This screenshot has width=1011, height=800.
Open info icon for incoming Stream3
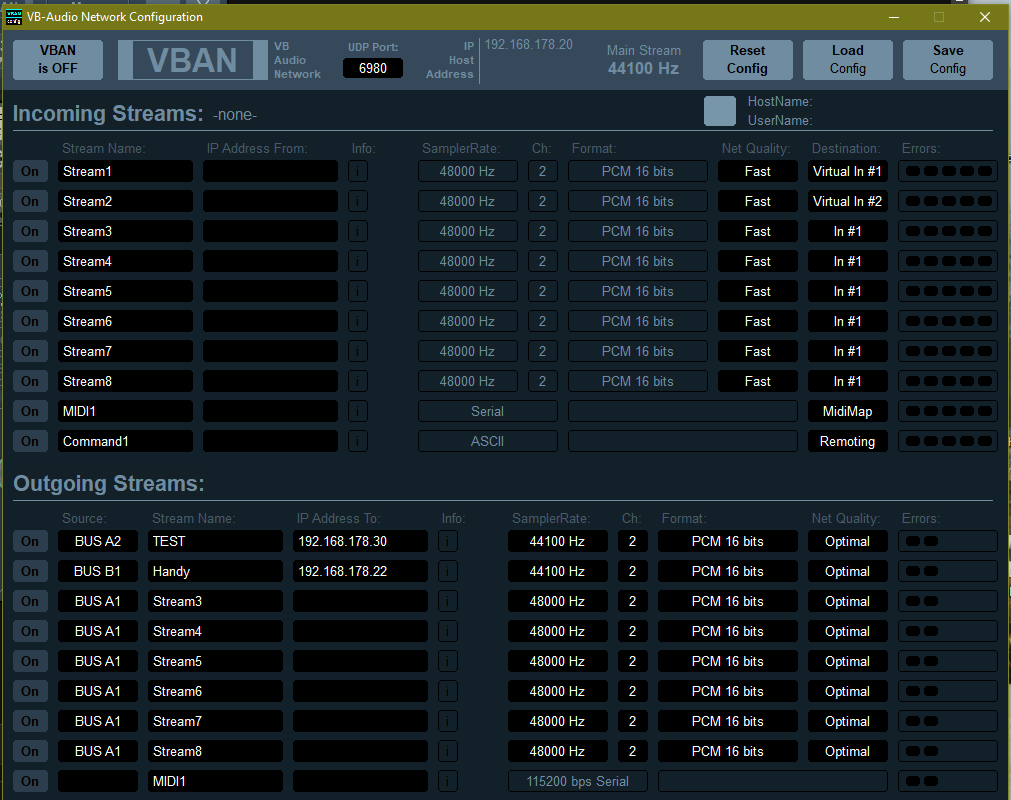coord(358,231)
